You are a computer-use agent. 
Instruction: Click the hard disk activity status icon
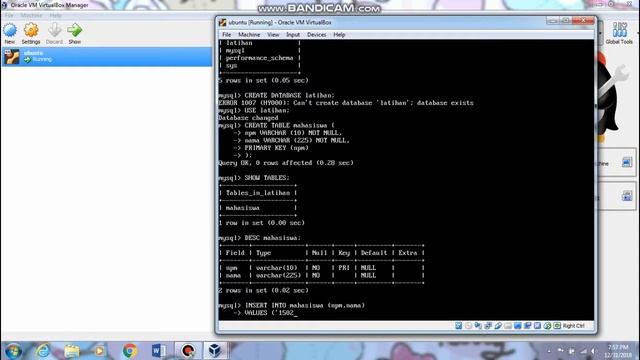coord(458,326)
